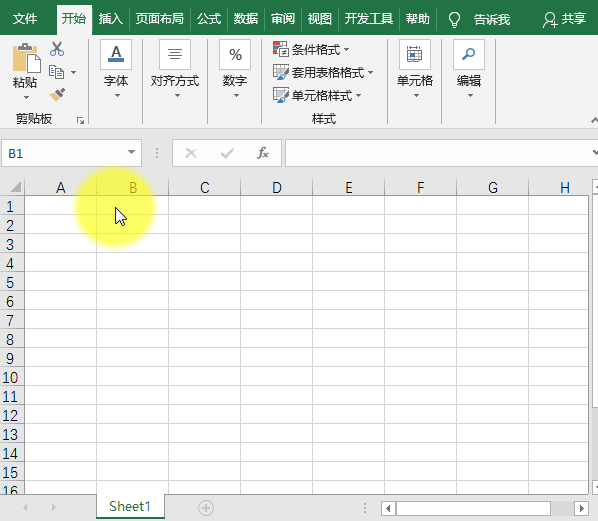
Task: Expand the 单元格 dropdown arrow
Action: [416, 96]
